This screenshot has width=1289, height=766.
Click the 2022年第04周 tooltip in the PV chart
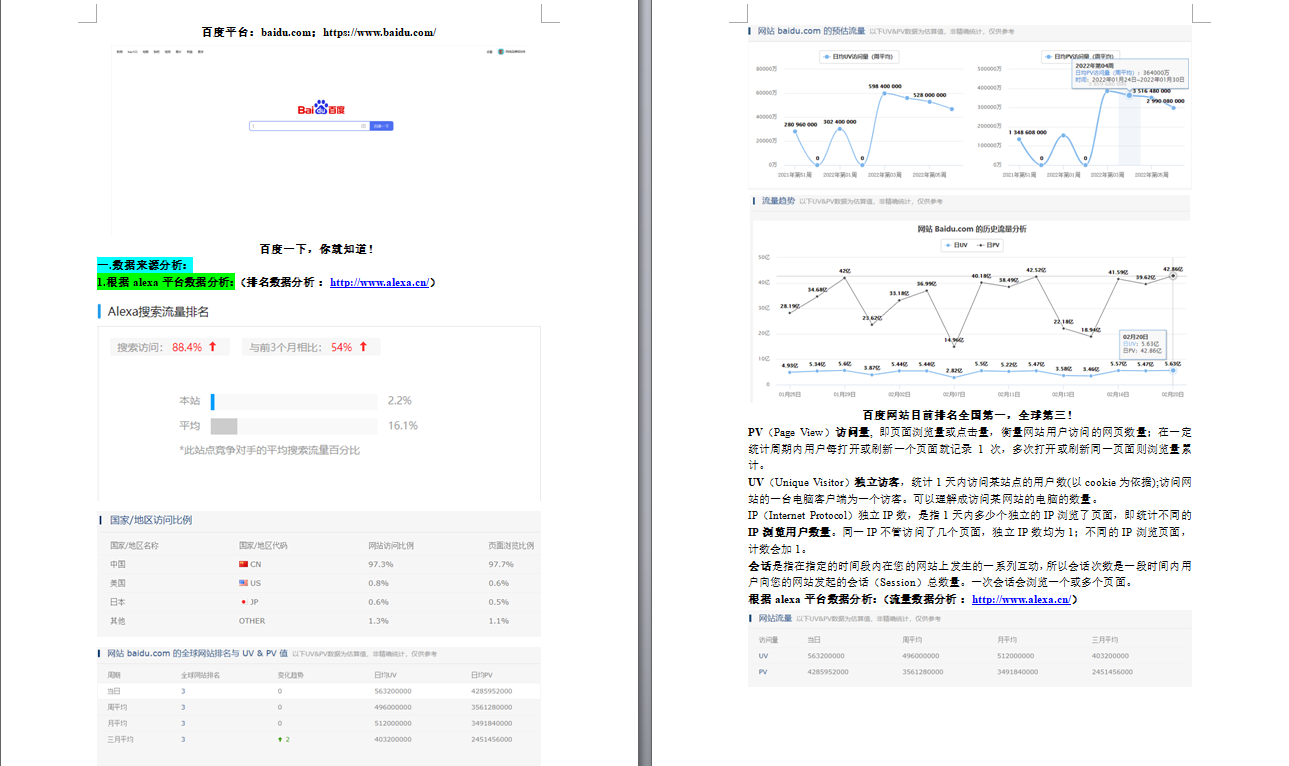[1129, 73]
